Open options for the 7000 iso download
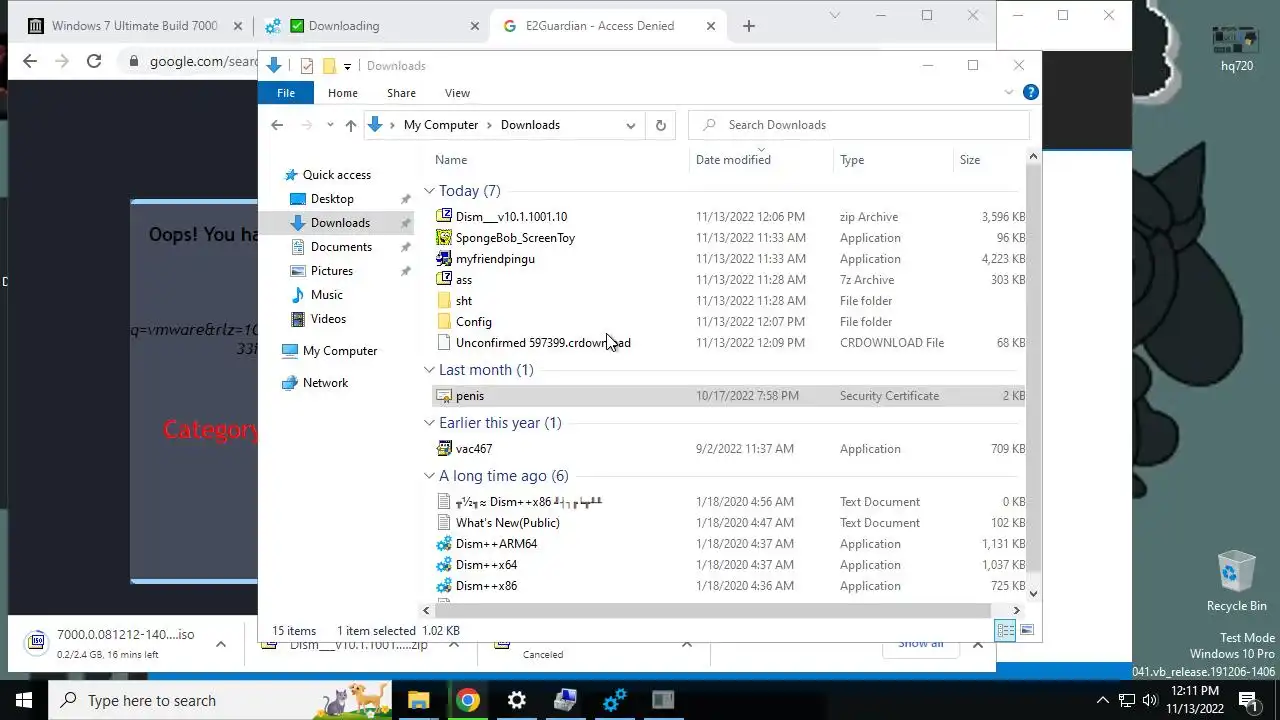The width and height of the screenshot is (1280, 720). 221,644
